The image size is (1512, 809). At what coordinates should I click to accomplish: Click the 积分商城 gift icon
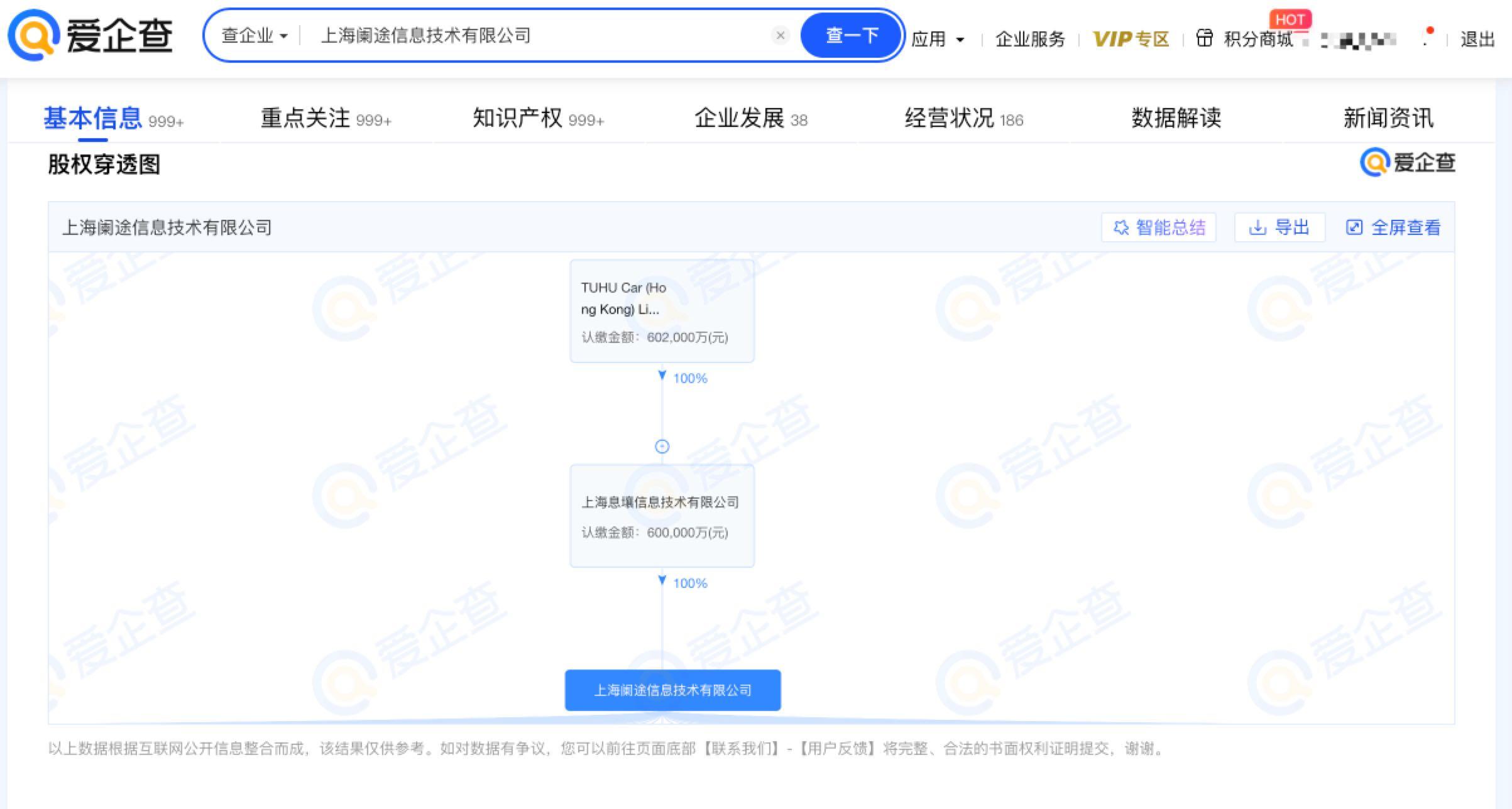tap(1204, 38)
